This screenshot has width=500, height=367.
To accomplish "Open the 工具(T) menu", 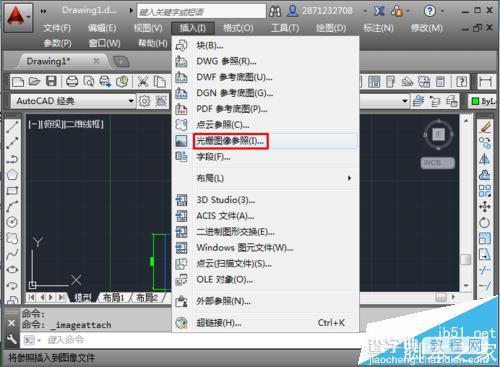I will 285,28.
